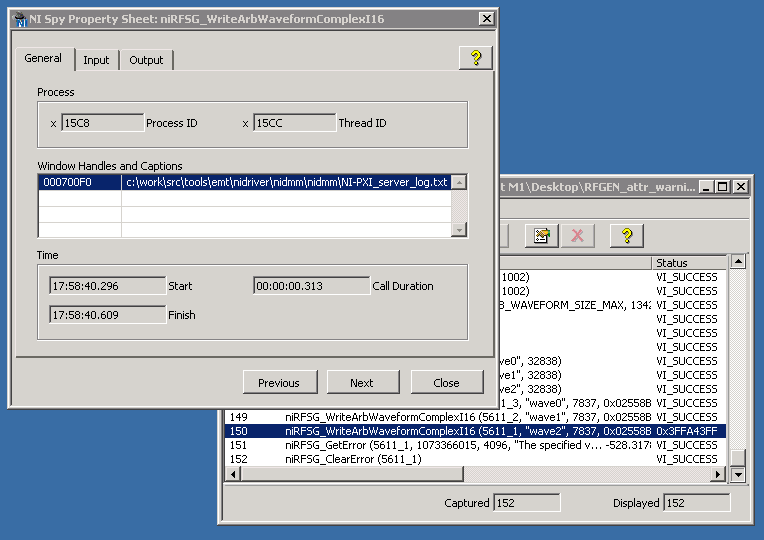Click the help question mark icon in NI Spy toolbar
Screen dimensions: 764x540
(627, 236)
